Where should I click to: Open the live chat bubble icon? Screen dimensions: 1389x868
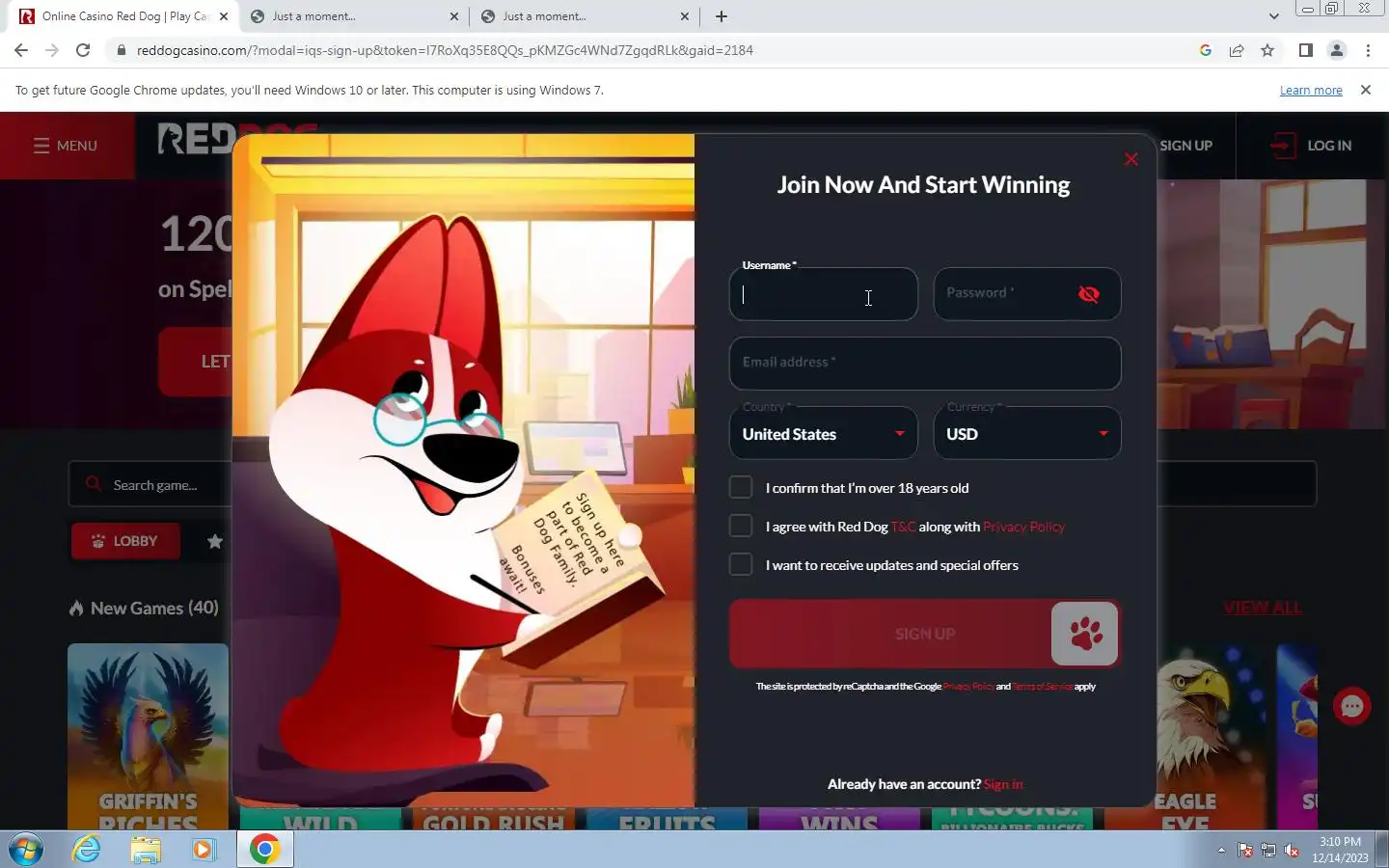(1352, 707)
